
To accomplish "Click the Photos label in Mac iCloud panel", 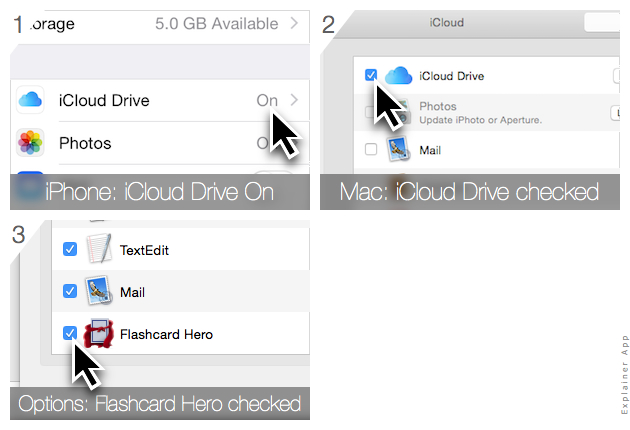I will [438, 106].
